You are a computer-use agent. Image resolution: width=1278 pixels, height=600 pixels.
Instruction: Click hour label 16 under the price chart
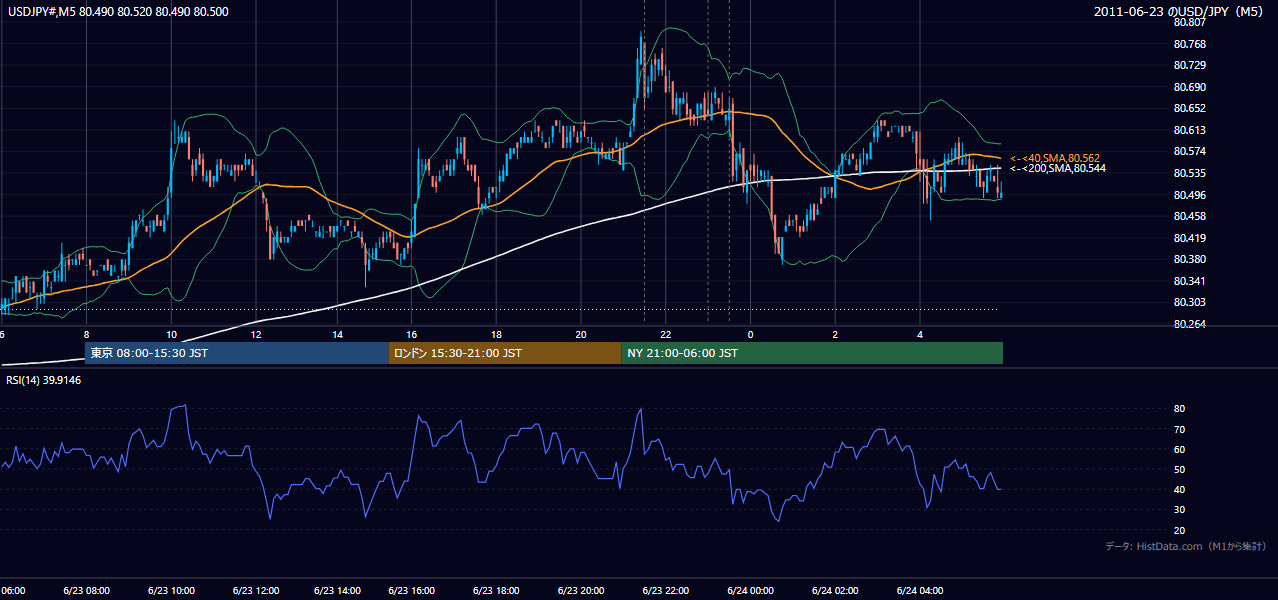(412, 334)
